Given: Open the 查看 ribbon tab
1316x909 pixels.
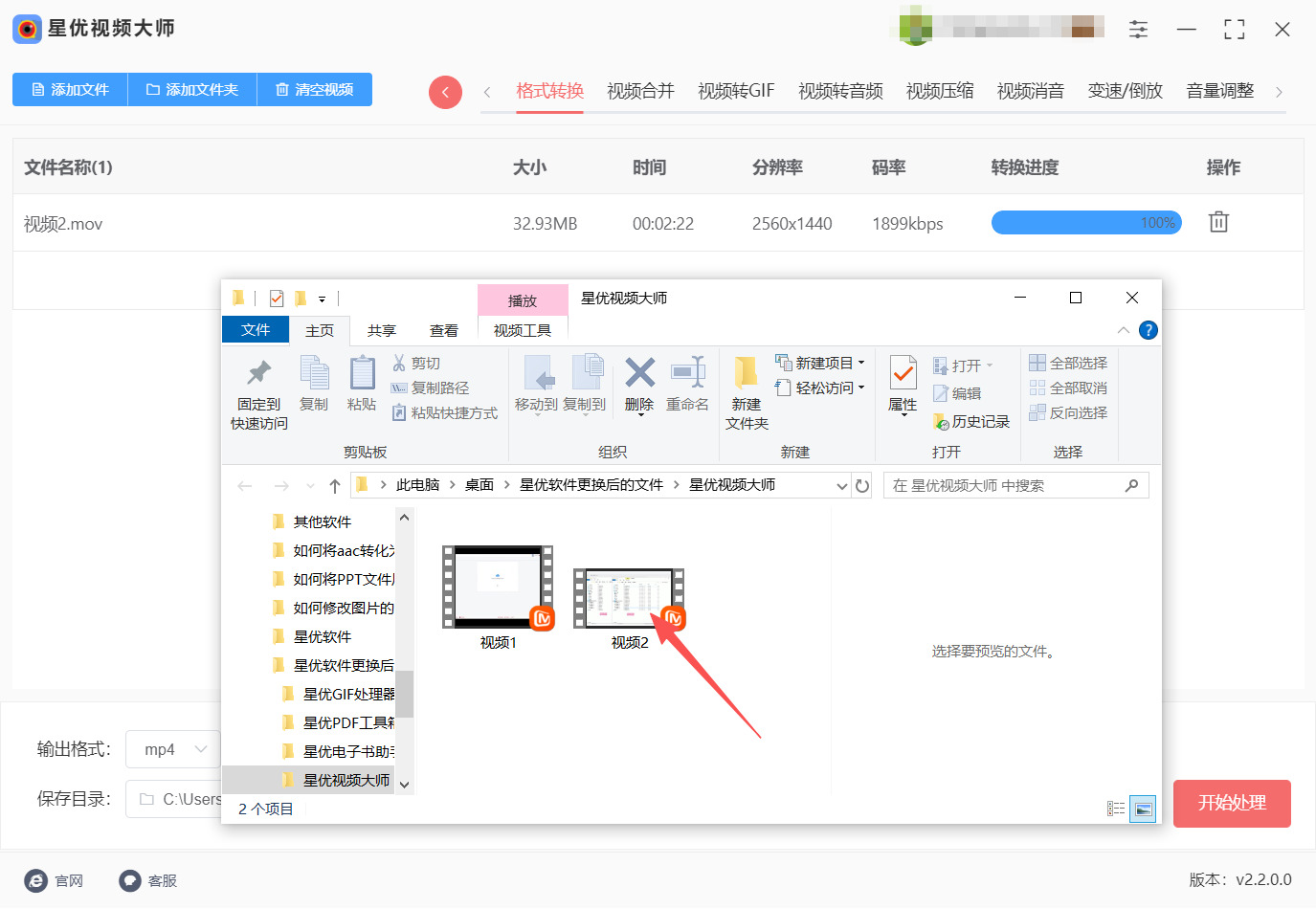Looking at the screenshot, I should 443,331.
